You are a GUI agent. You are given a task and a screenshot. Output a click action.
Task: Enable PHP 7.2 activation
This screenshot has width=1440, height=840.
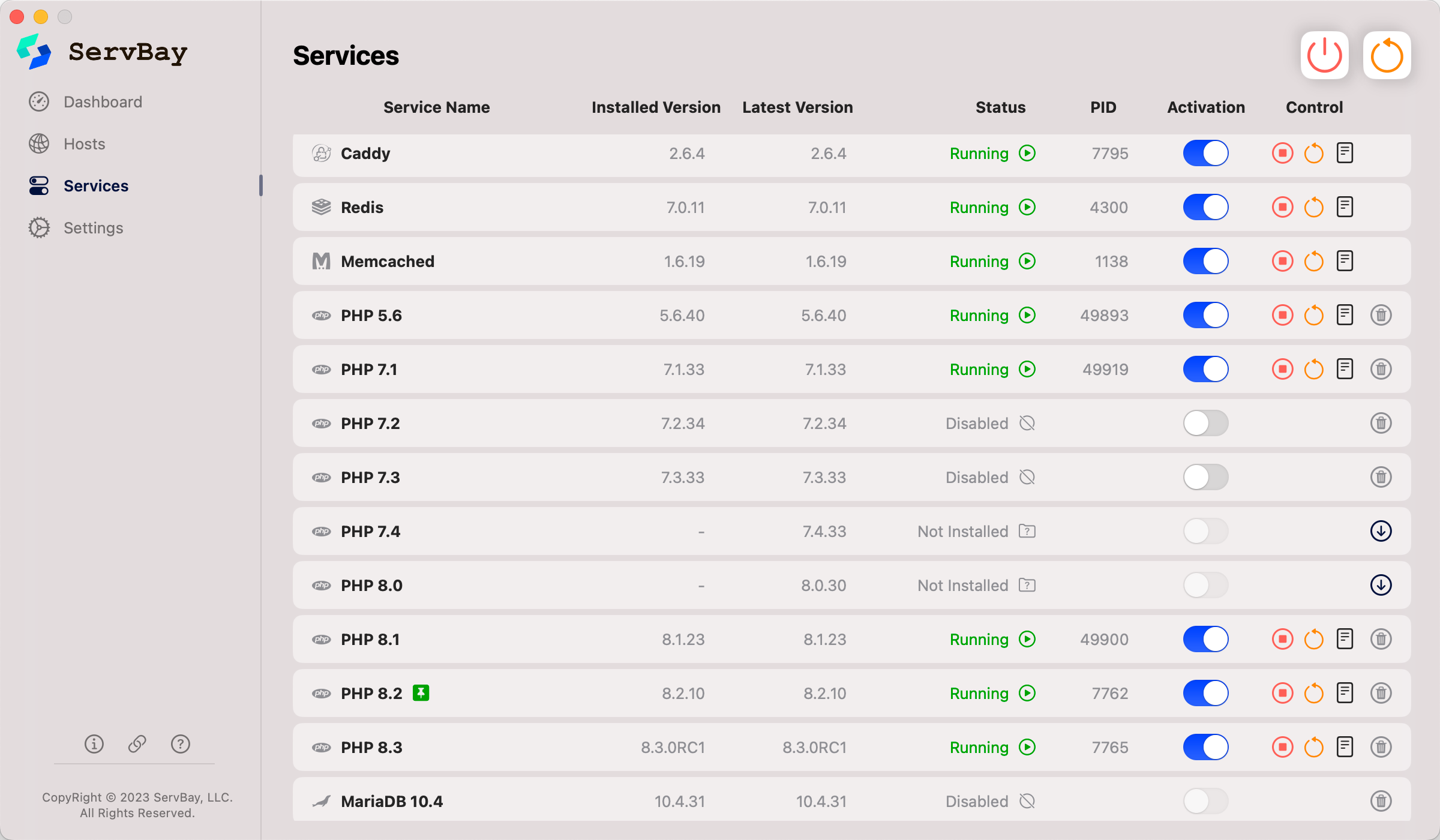click(1205, 423)
